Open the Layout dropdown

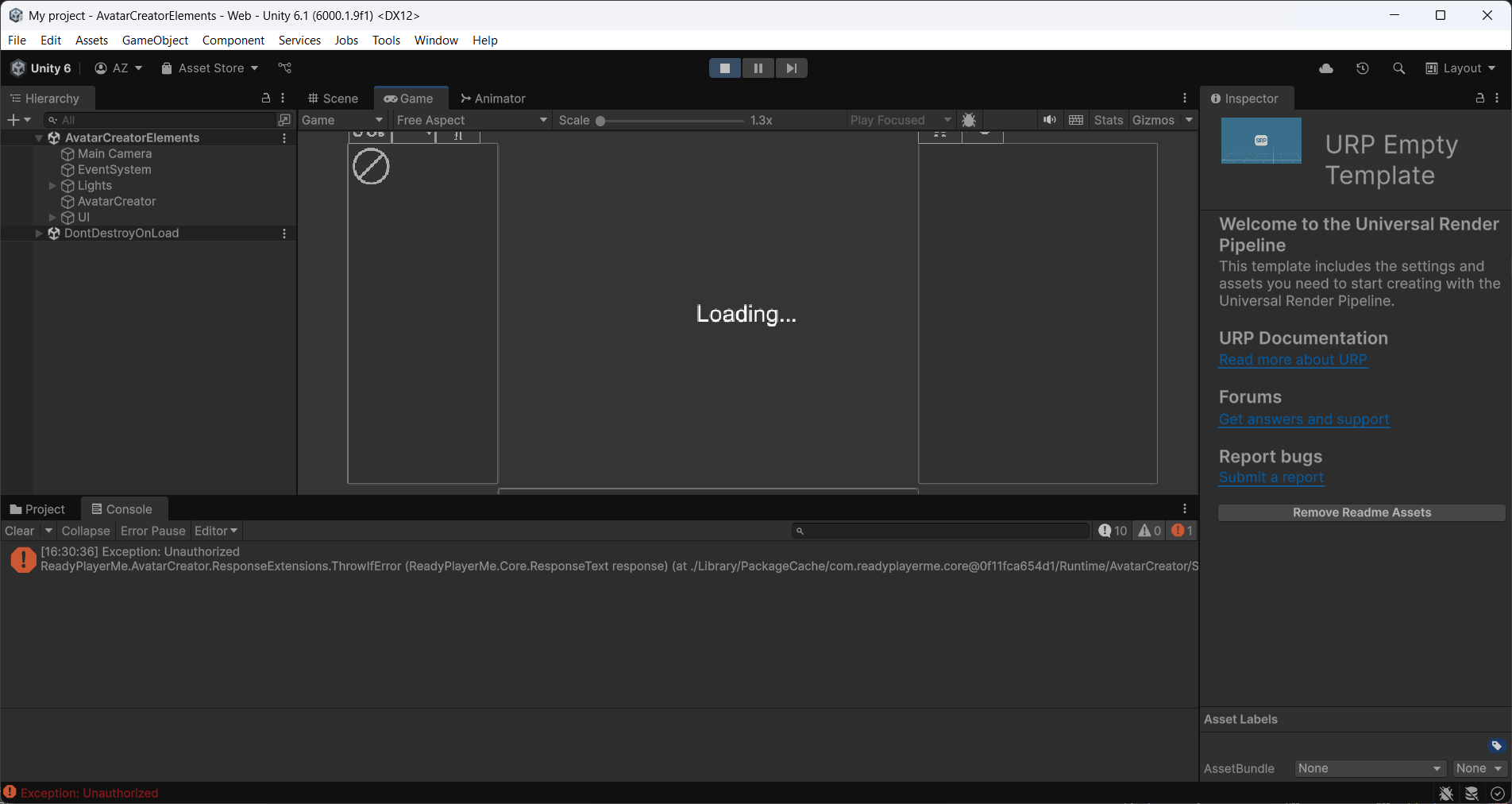click(1460, 68)
